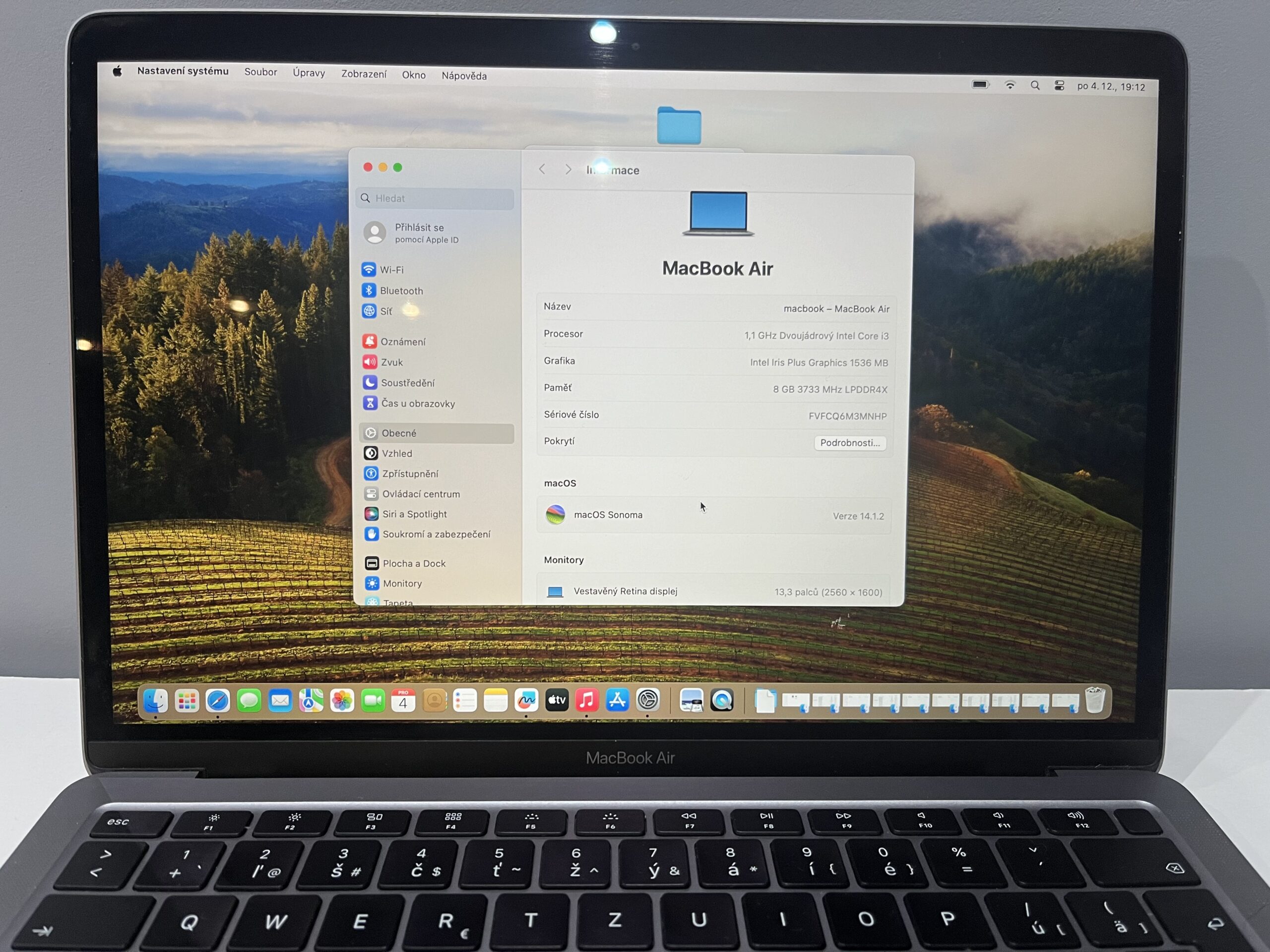Open the Nápověda menu

[x=464, y=76]
